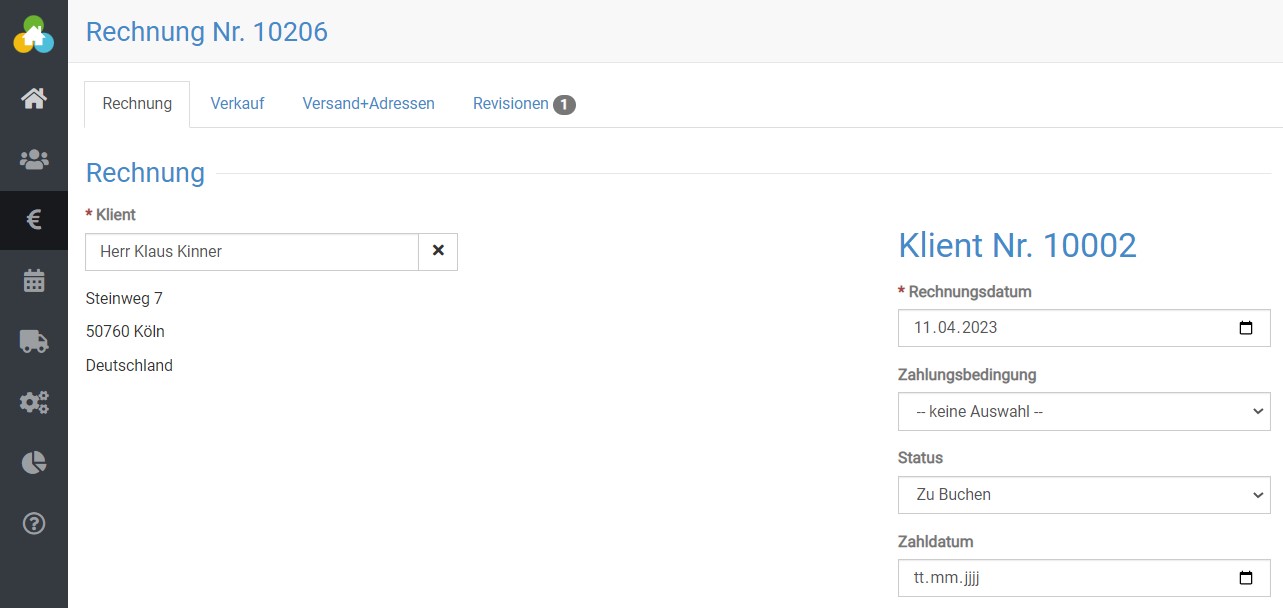The height and width of the screenshot is (608, 1283).
Task: Open the delivery truck icon in the sidebar
Action: pyautogui.click(x=34, y=342)
